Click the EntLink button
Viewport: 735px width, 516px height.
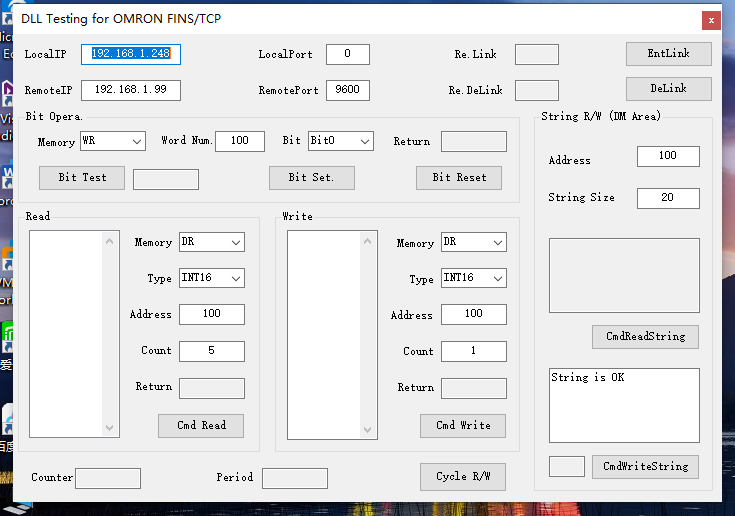(668, 54)
